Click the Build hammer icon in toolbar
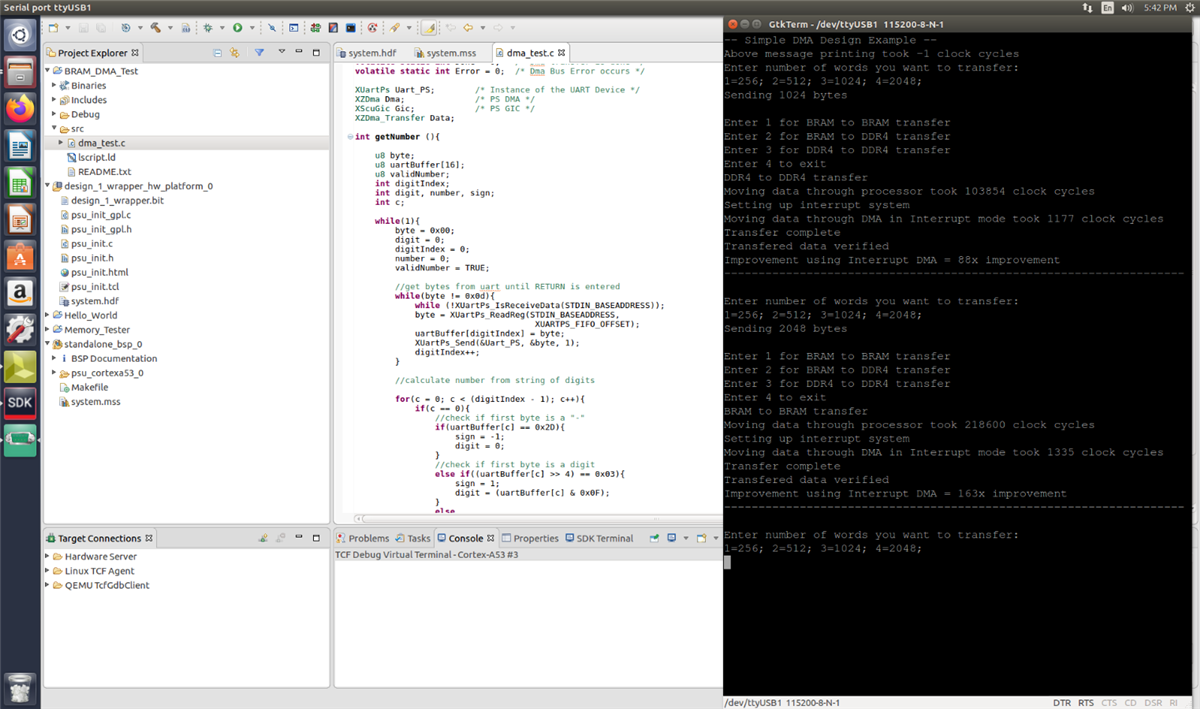Image resolution: width=1200 pixels, height=709 pixels. tap(157, 28)
